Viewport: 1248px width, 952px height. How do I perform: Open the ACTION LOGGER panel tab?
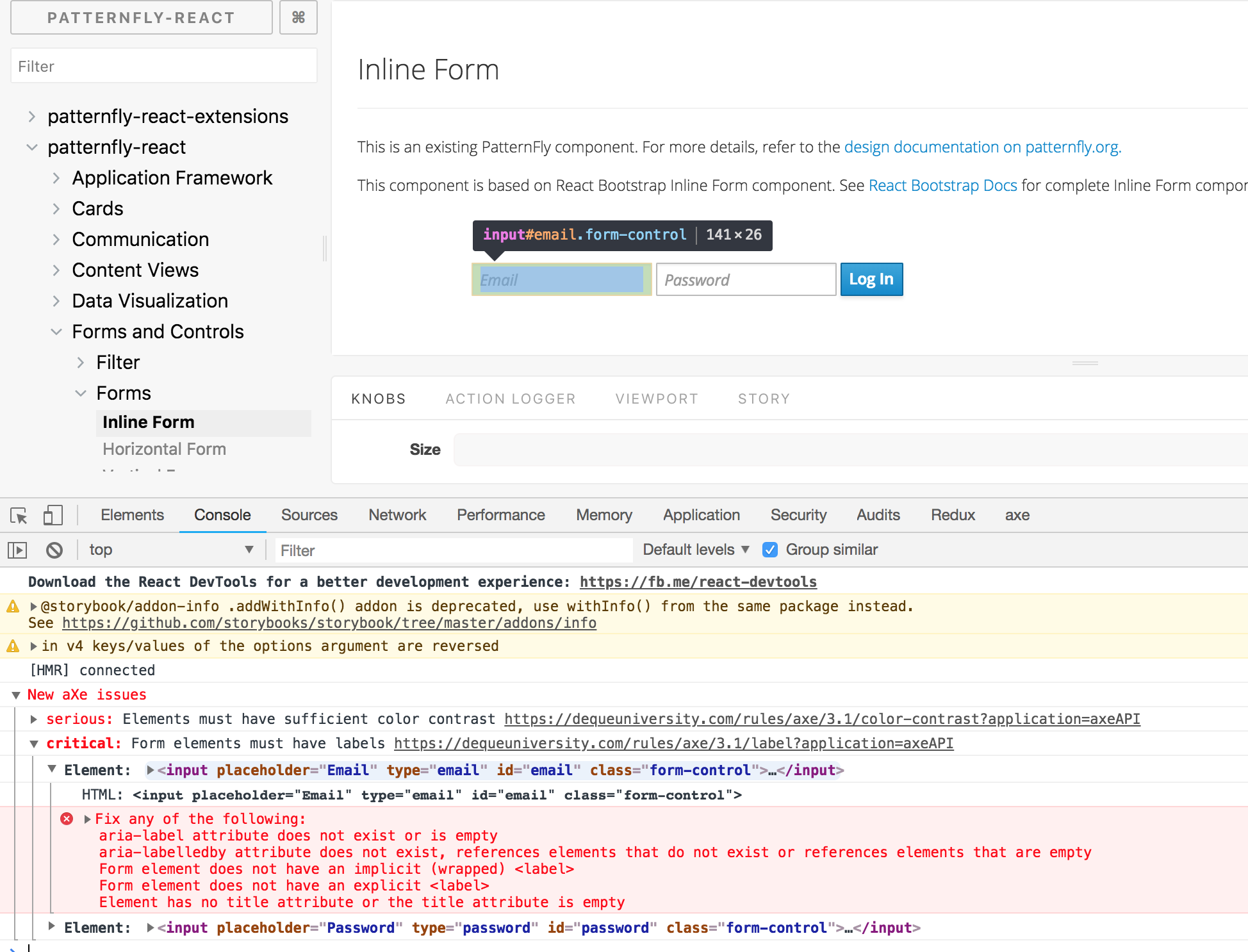pos(510,398)
